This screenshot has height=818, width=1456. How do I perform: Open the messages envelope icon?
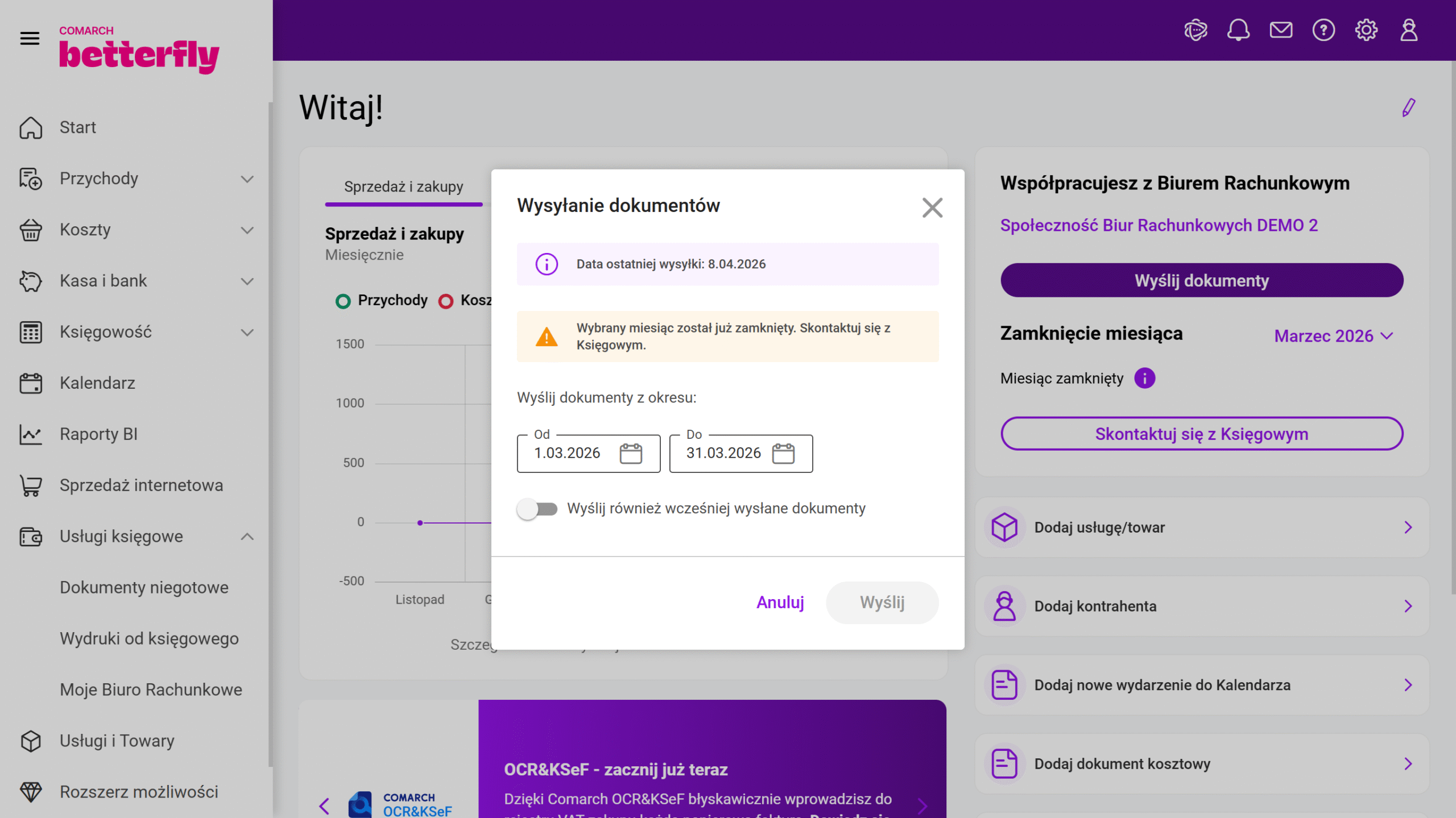(1280, 30)
